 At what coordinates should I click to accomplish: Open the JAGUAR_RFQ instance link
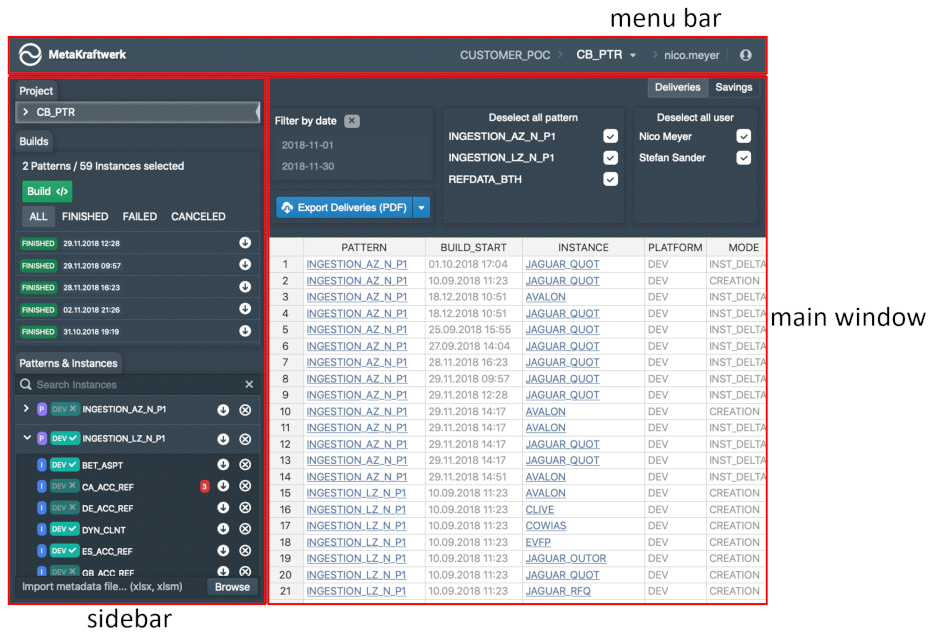tap(557, 591)
